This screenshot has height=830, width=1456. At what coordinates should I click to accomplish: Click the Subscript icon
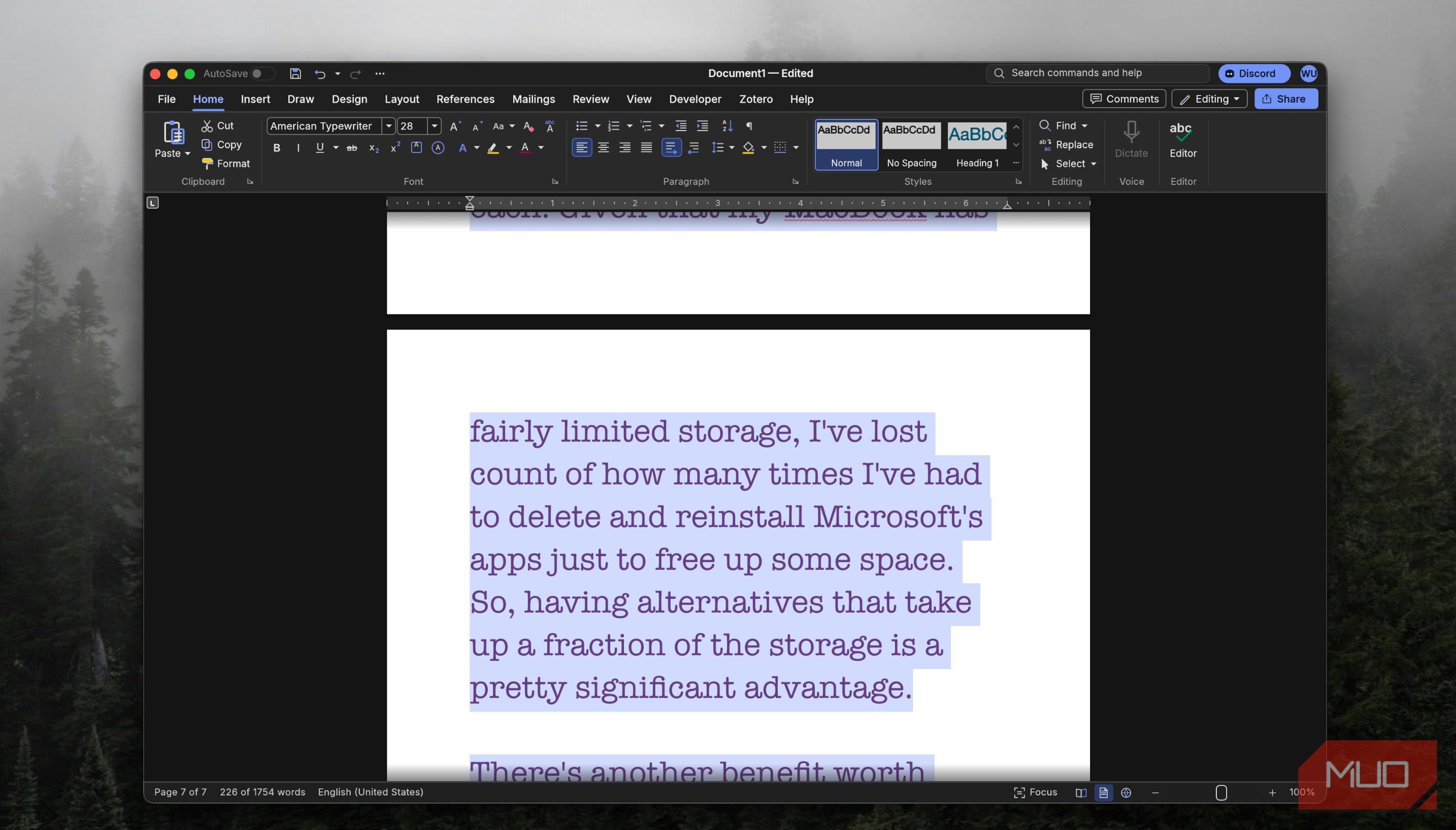[x=374, y=148]
